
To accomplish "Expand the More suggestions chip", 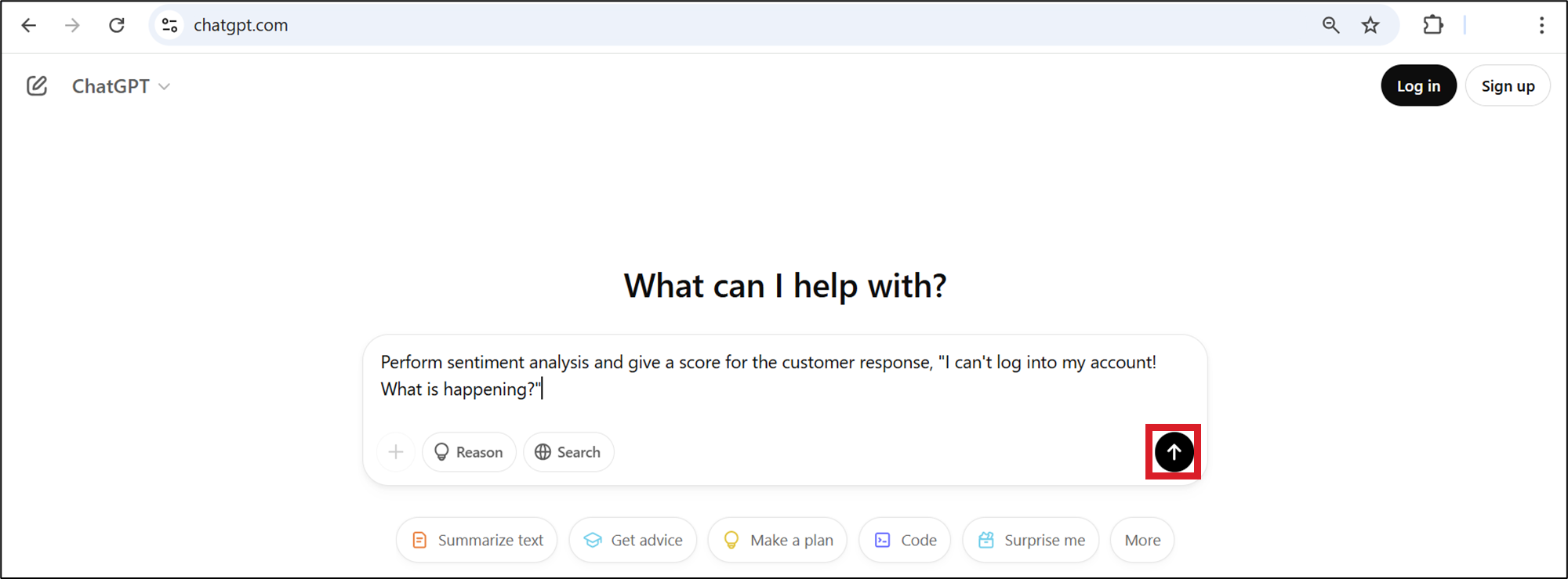I will (x=1142, y=540).
